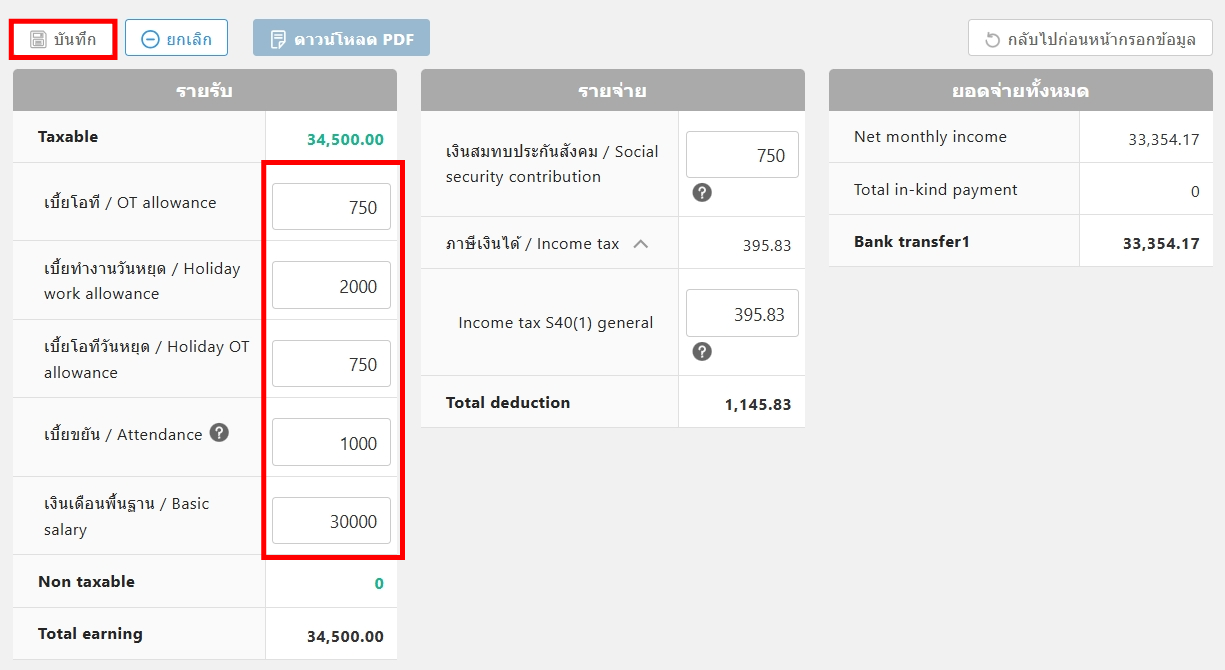Click help icon under Social security contribution field
Screen dimensions: 1225x670
tap(702, 192)
